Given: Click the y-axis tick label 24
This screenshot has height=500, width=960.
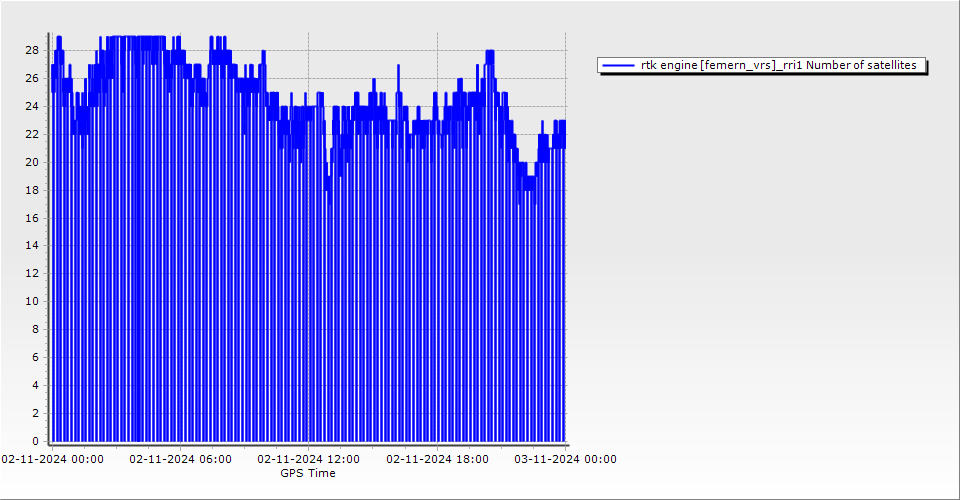Looking at the screenshot, I should tap(32, 106).
